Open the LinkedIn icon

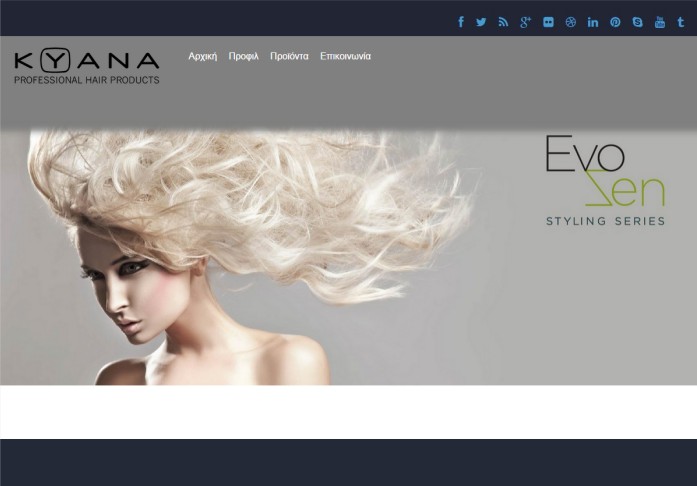pyautogui.click(x=593, y=22)
